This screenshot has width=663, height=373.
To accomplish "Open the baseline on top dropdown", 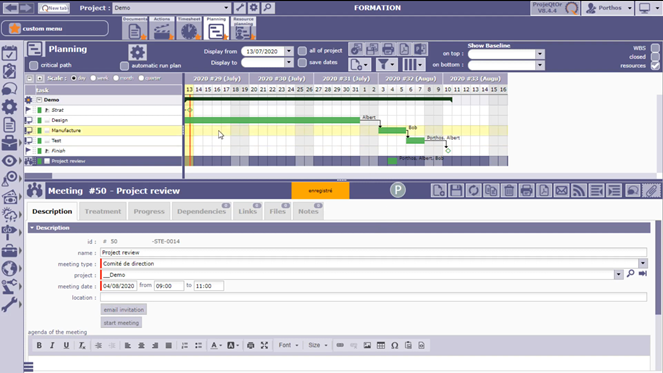I will 540,54.
